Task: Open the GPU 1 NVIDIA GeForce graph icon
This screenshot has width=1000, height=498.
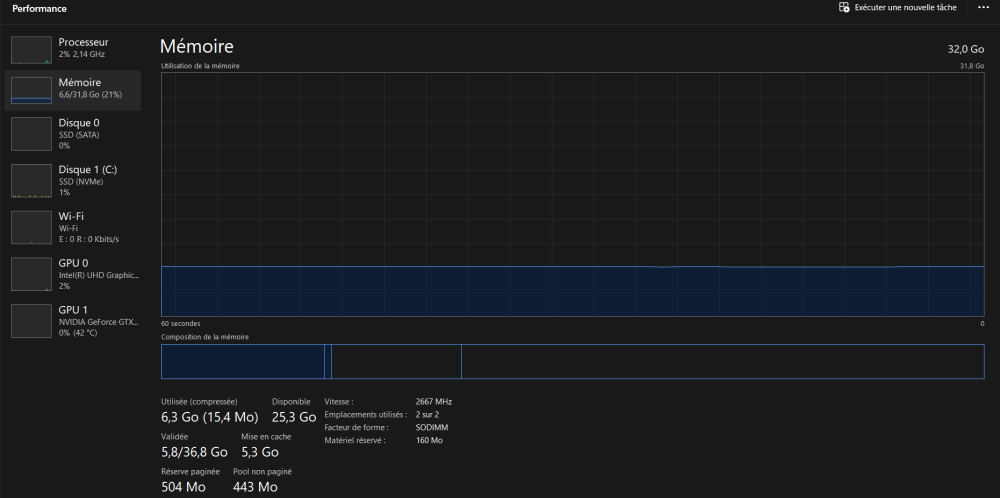Action: [x=31, y=320]
